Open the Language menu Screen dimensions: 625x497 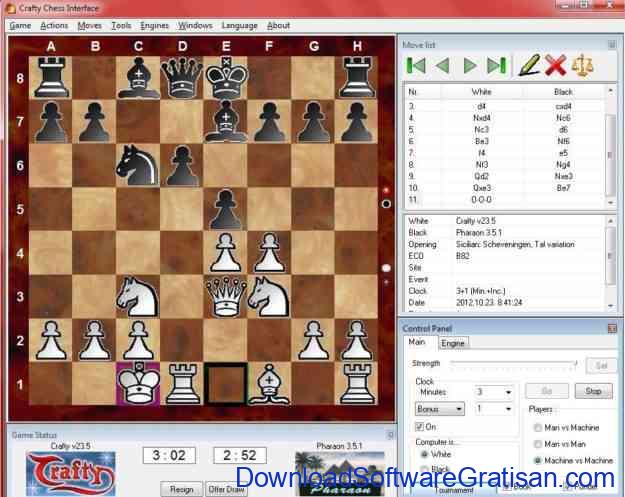point(240,26)
